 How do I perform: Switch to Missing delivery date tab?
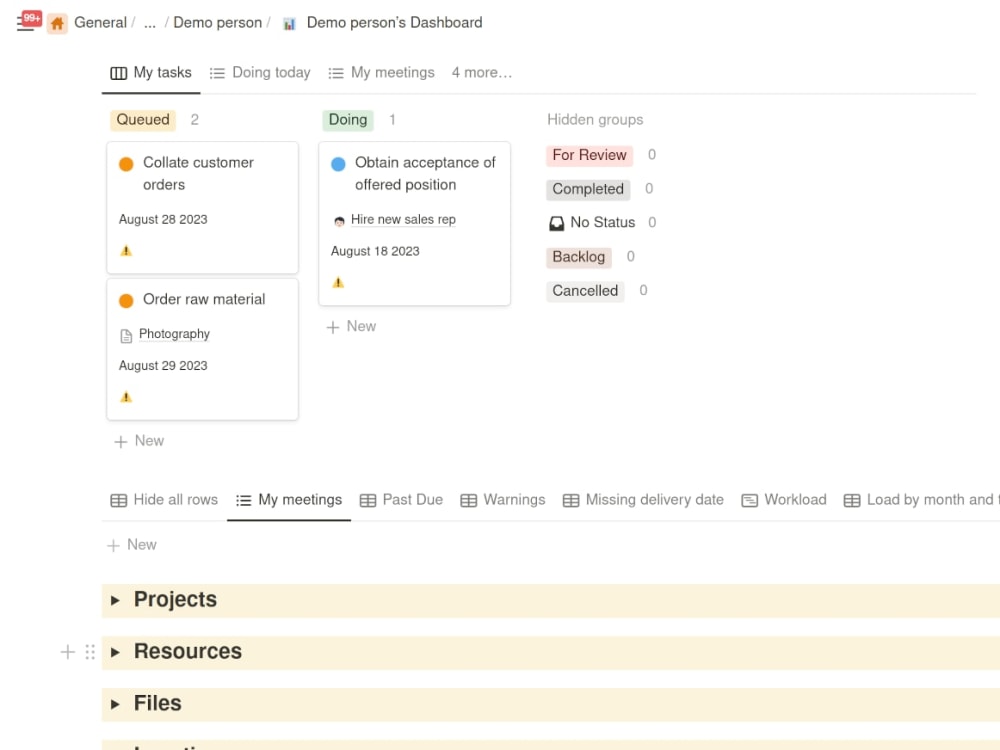[x=643, y=500]
